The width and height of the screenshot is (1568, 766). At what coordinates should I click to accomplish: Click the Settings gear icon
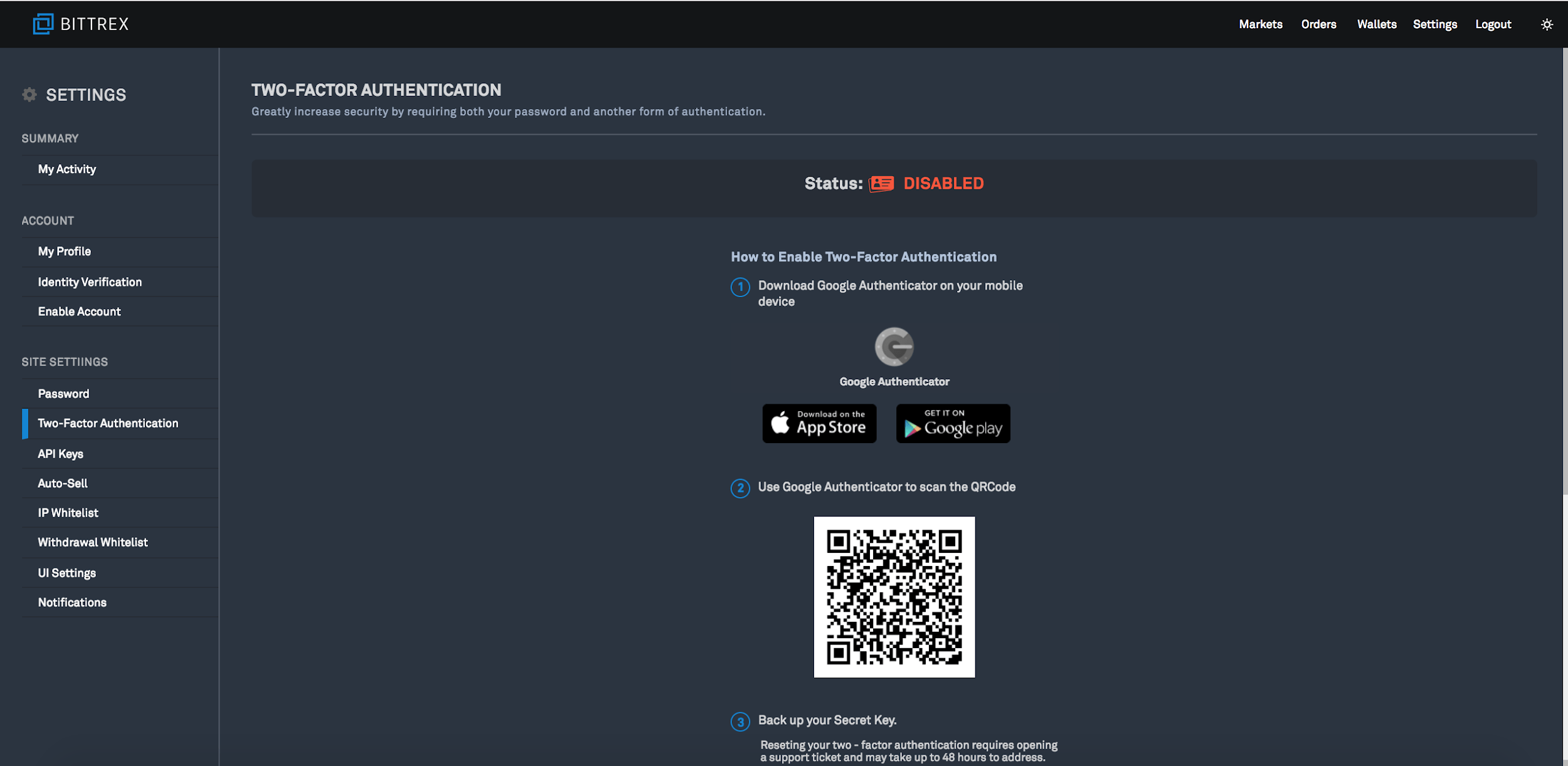29,94
